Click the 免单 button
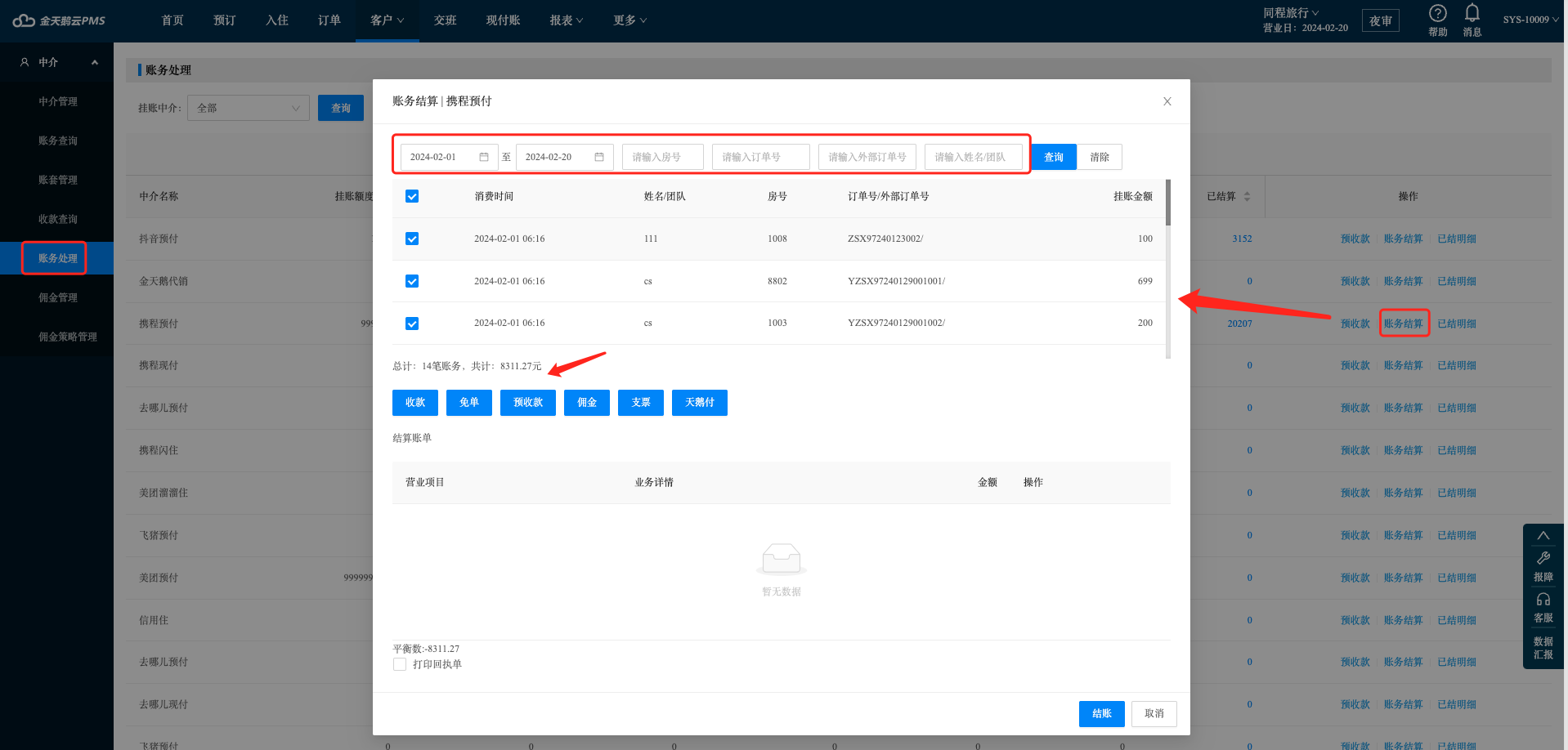1568x750 pixels. (x=469, y=403)
